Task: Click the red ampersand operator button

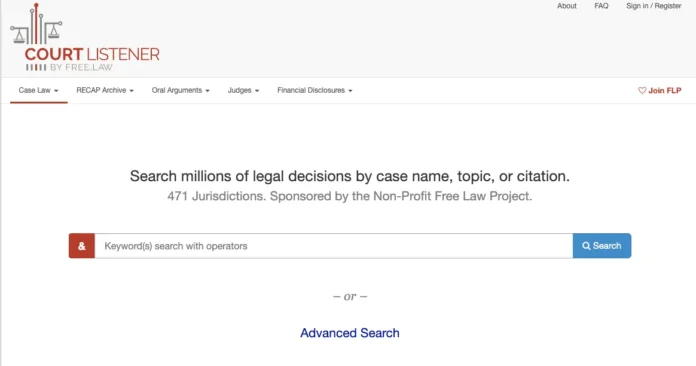Action: (x=82, y=246)
